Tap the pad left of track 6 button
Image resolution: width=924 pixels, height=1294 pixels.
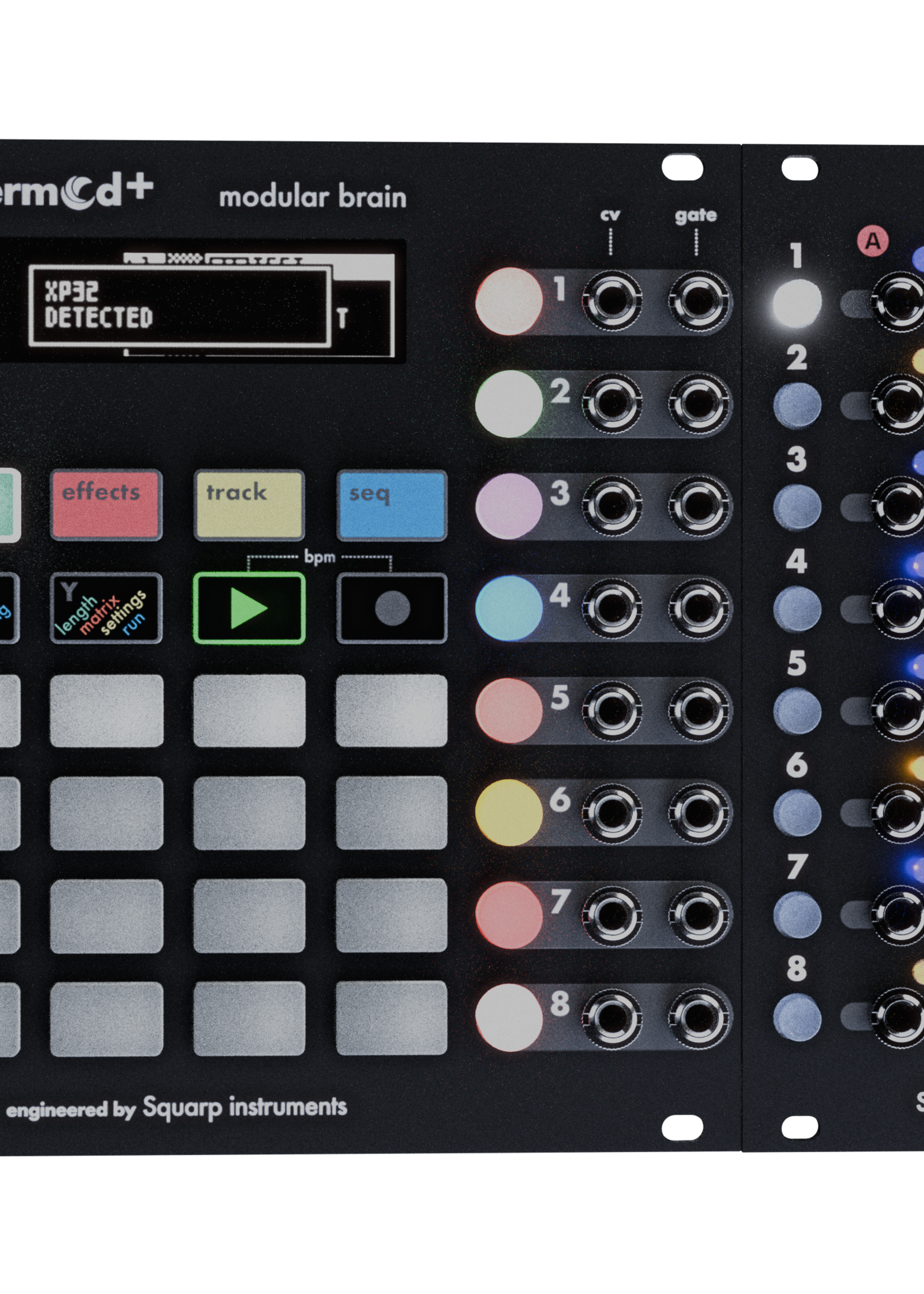(x=392, y=813)
